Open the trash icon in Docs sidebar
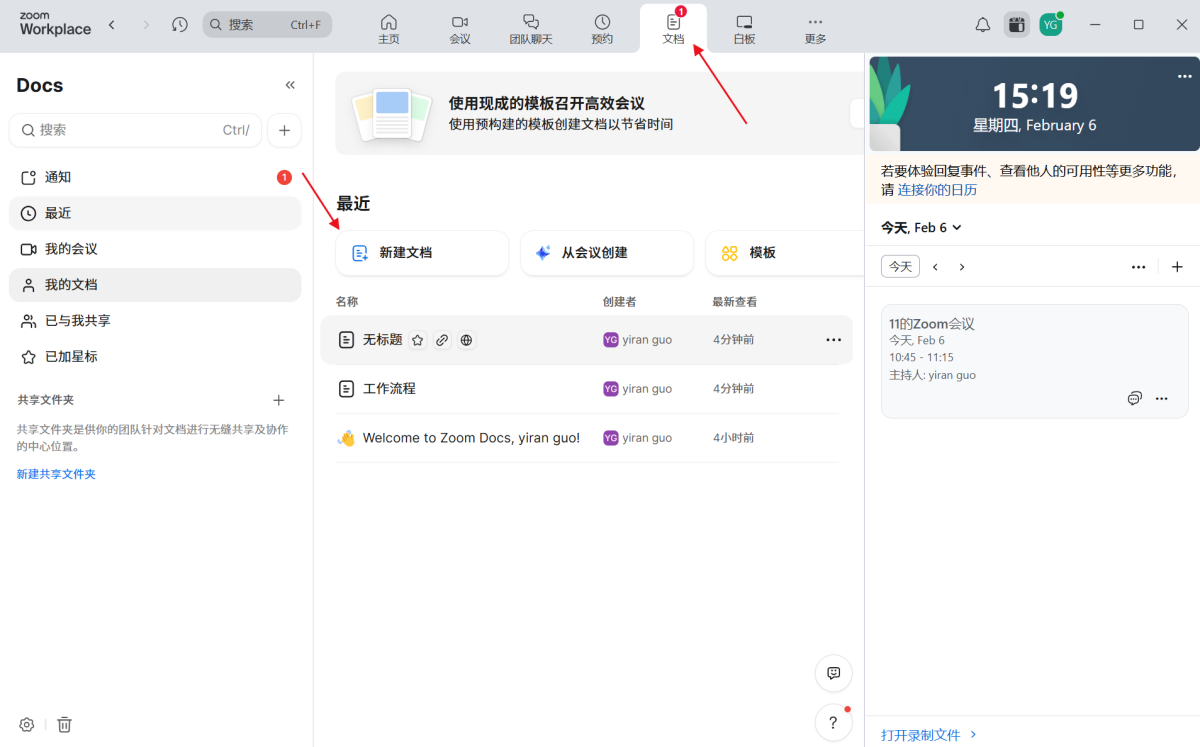The height and width of the screenshot is (747, 1200). point(64,724)
